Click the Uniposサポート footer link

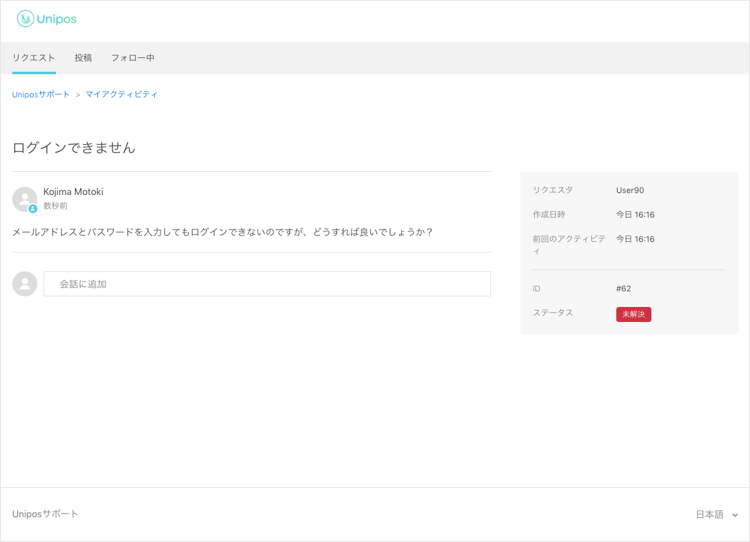[x=45, y=514]
